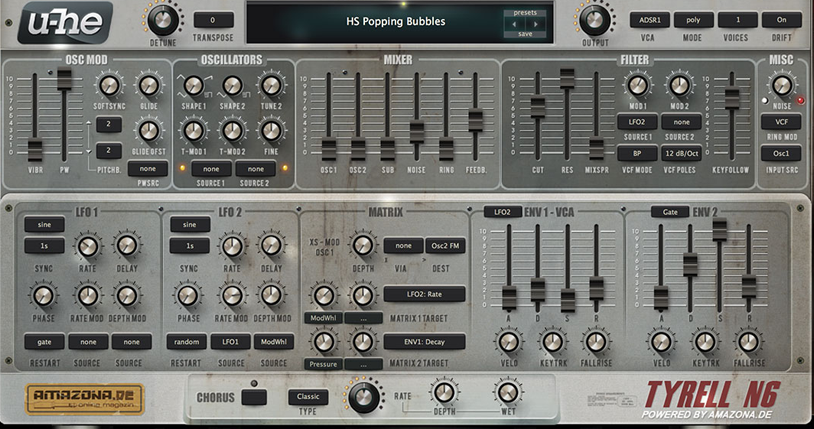Open the Classic chorus type dropdown
This screenshot has width=814, height=429.
[x=308, y=397]
